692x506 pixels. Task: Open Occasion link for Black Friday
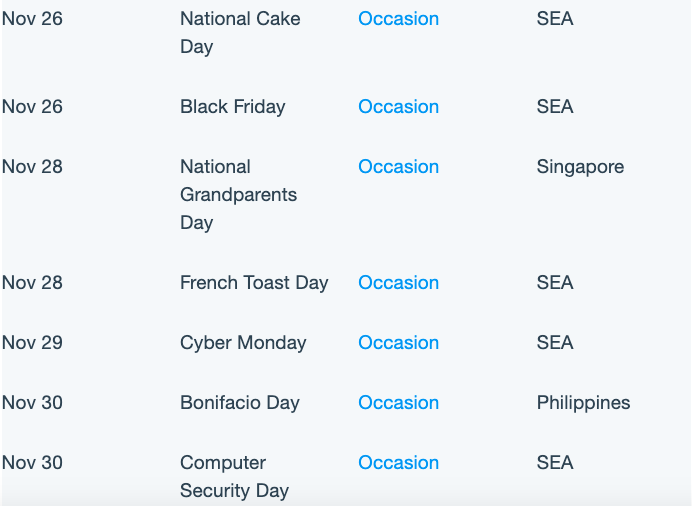(x=398, y=106)
